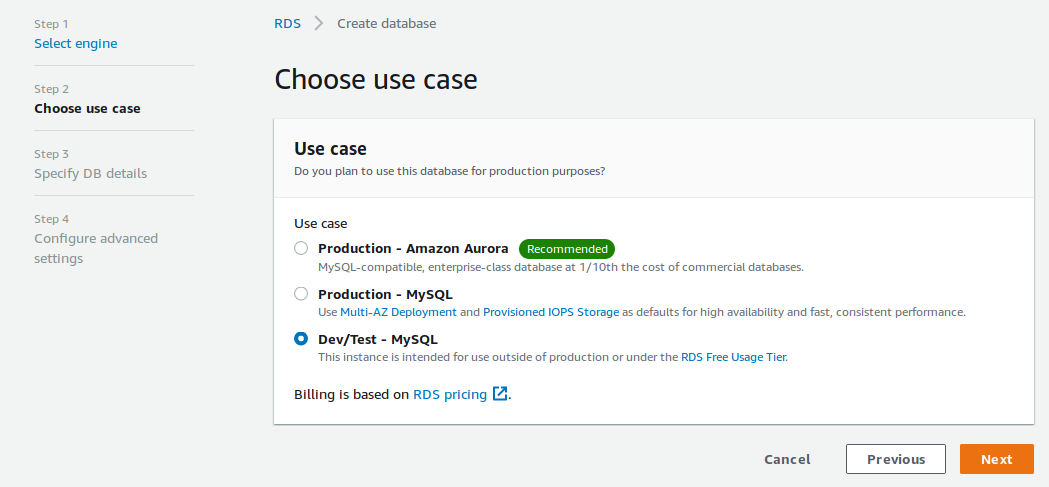Click the RDS breadcrumb link
The height and width of the screenshot is (487, 1049).
pyautogui.click(x=288, y=23)
